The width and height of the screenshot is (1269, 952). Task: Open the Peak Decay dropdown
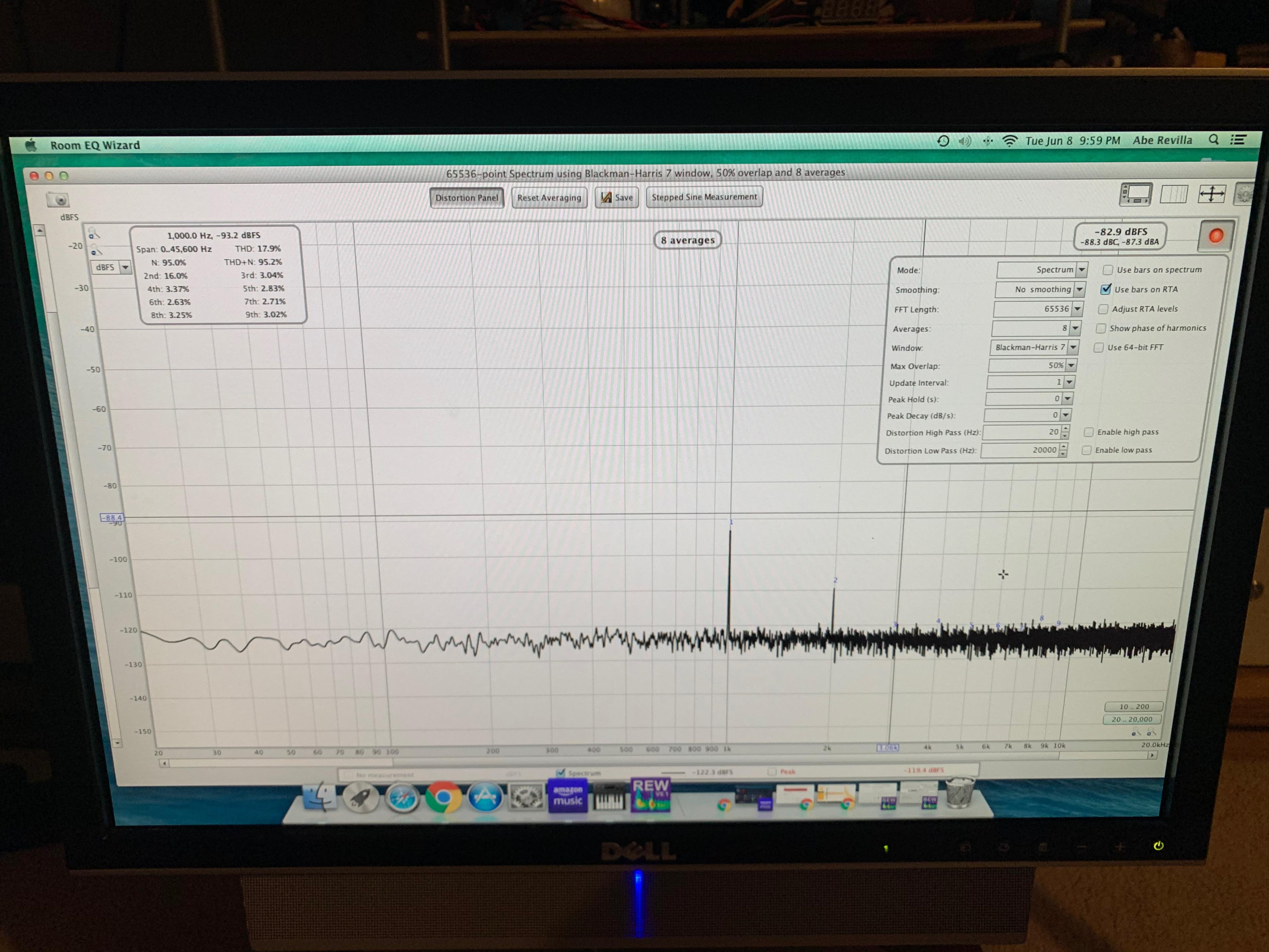(x=1028, y=415)
